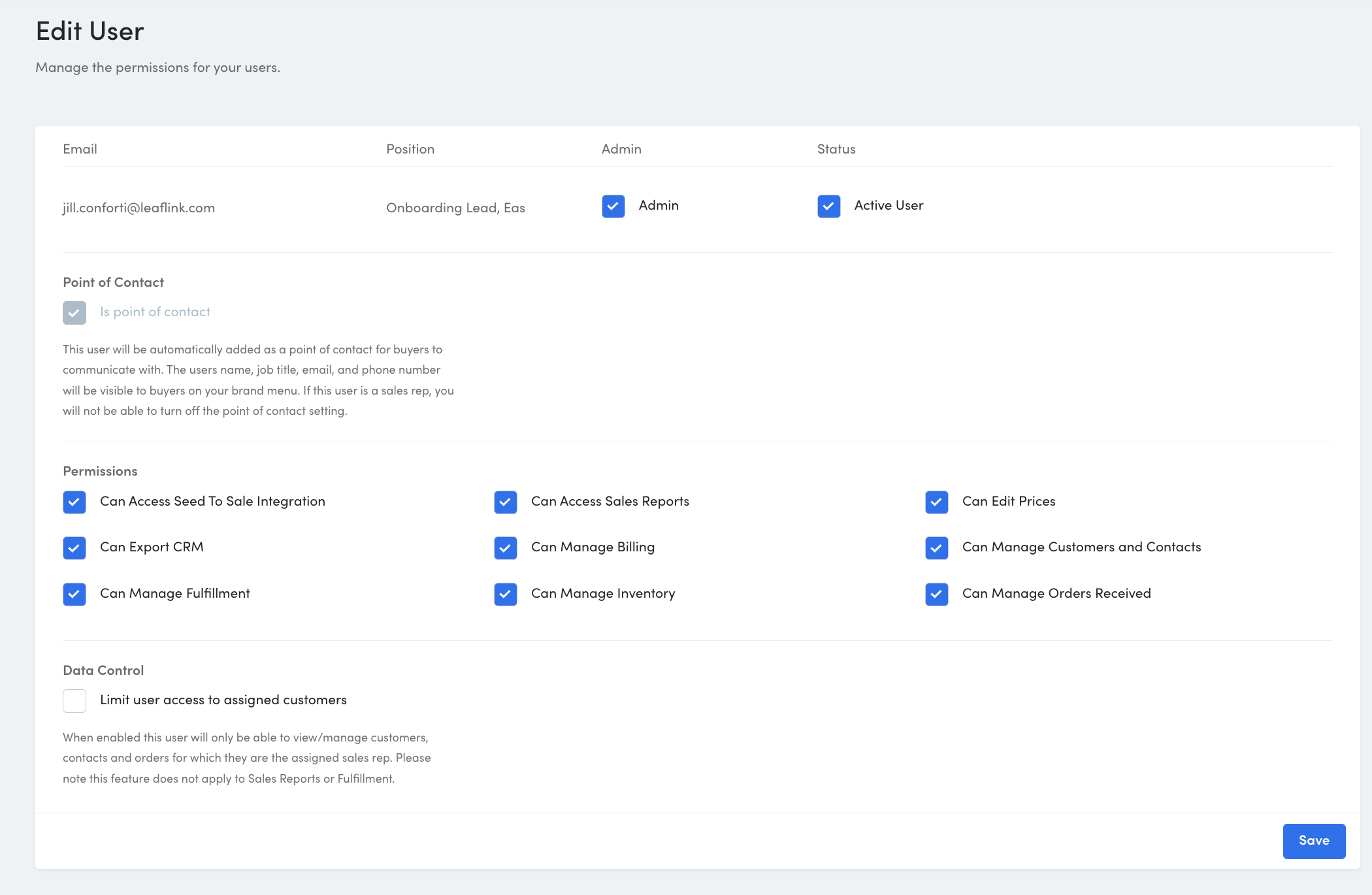Toggle the Active User checkbox

[828, 206]
